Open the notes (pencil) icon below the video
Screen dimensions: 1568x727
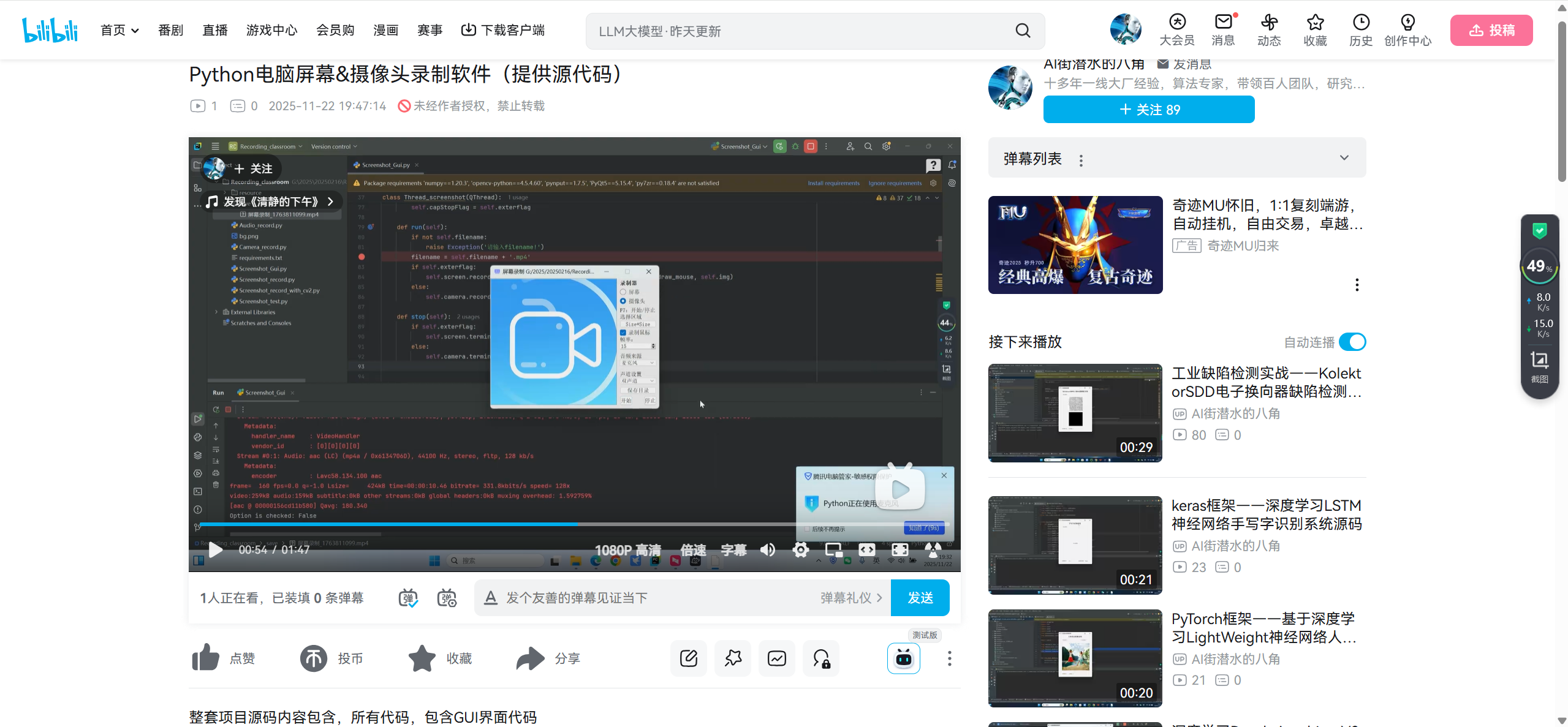689,658
